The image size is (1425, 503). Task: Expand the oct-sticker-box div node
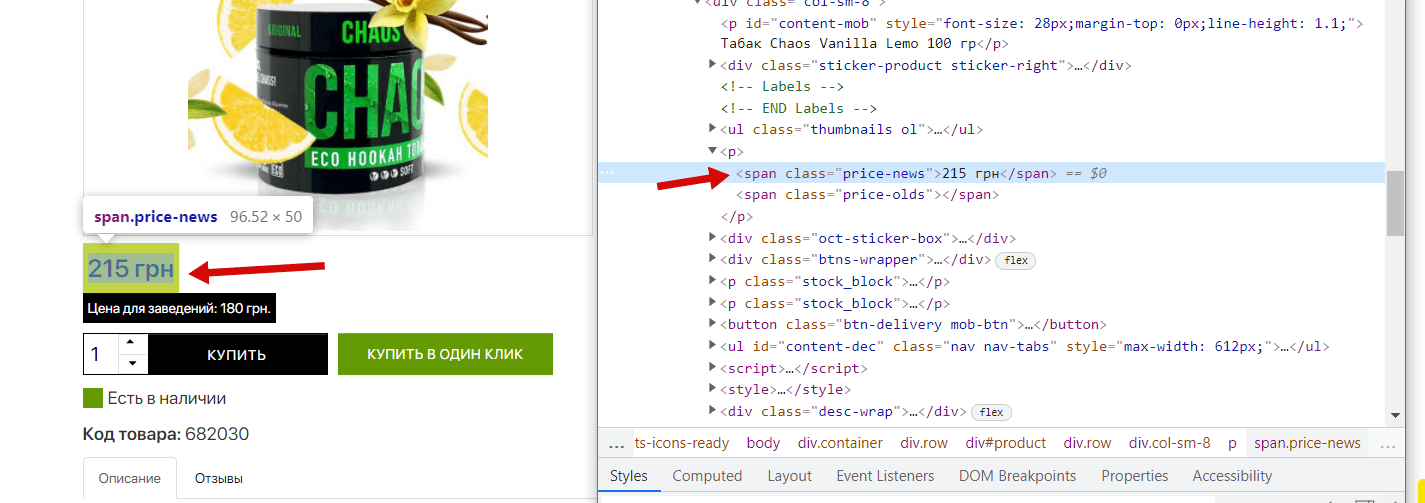(x=713, y=238)
